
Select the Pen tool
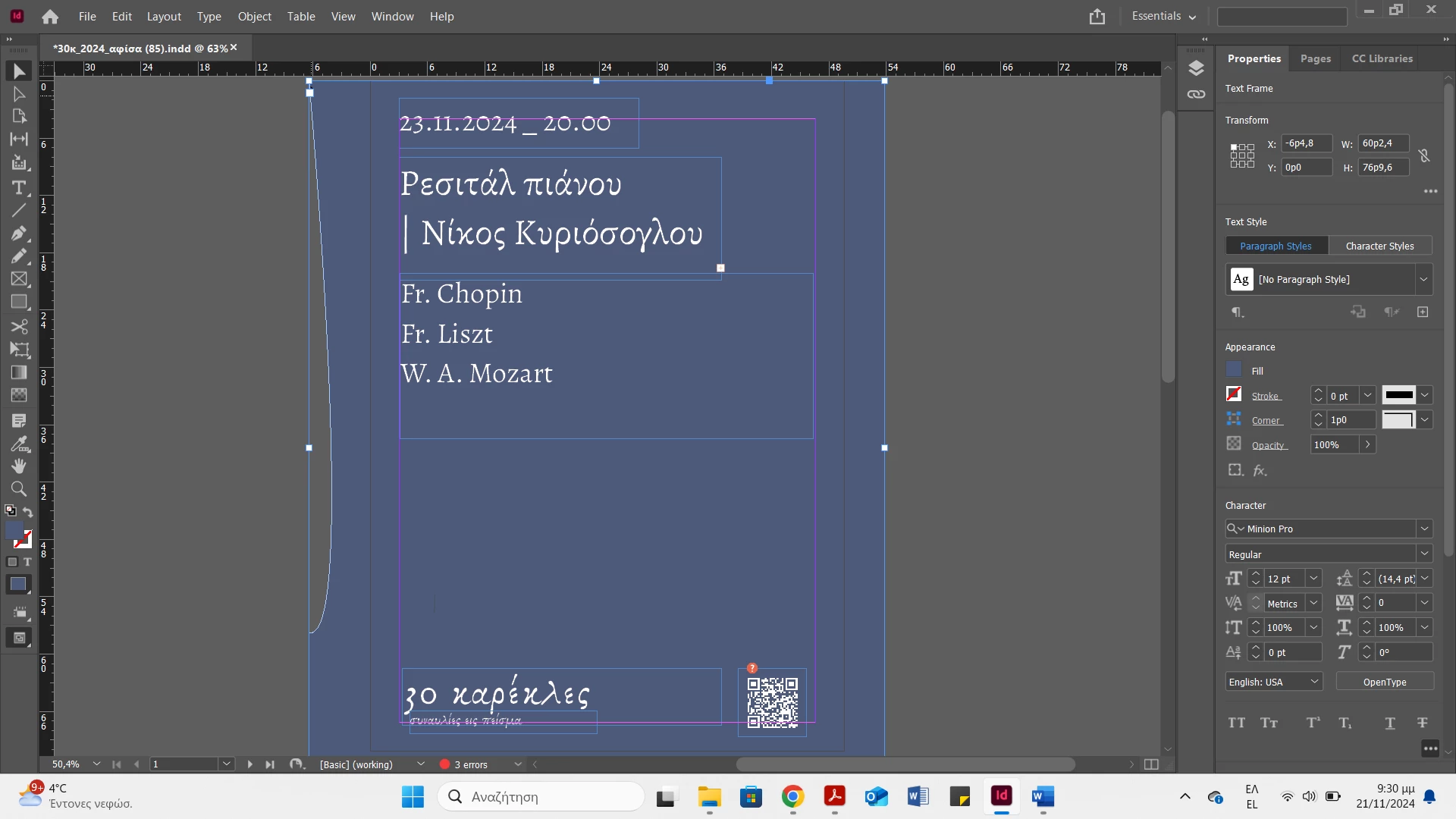click(19, 234)
